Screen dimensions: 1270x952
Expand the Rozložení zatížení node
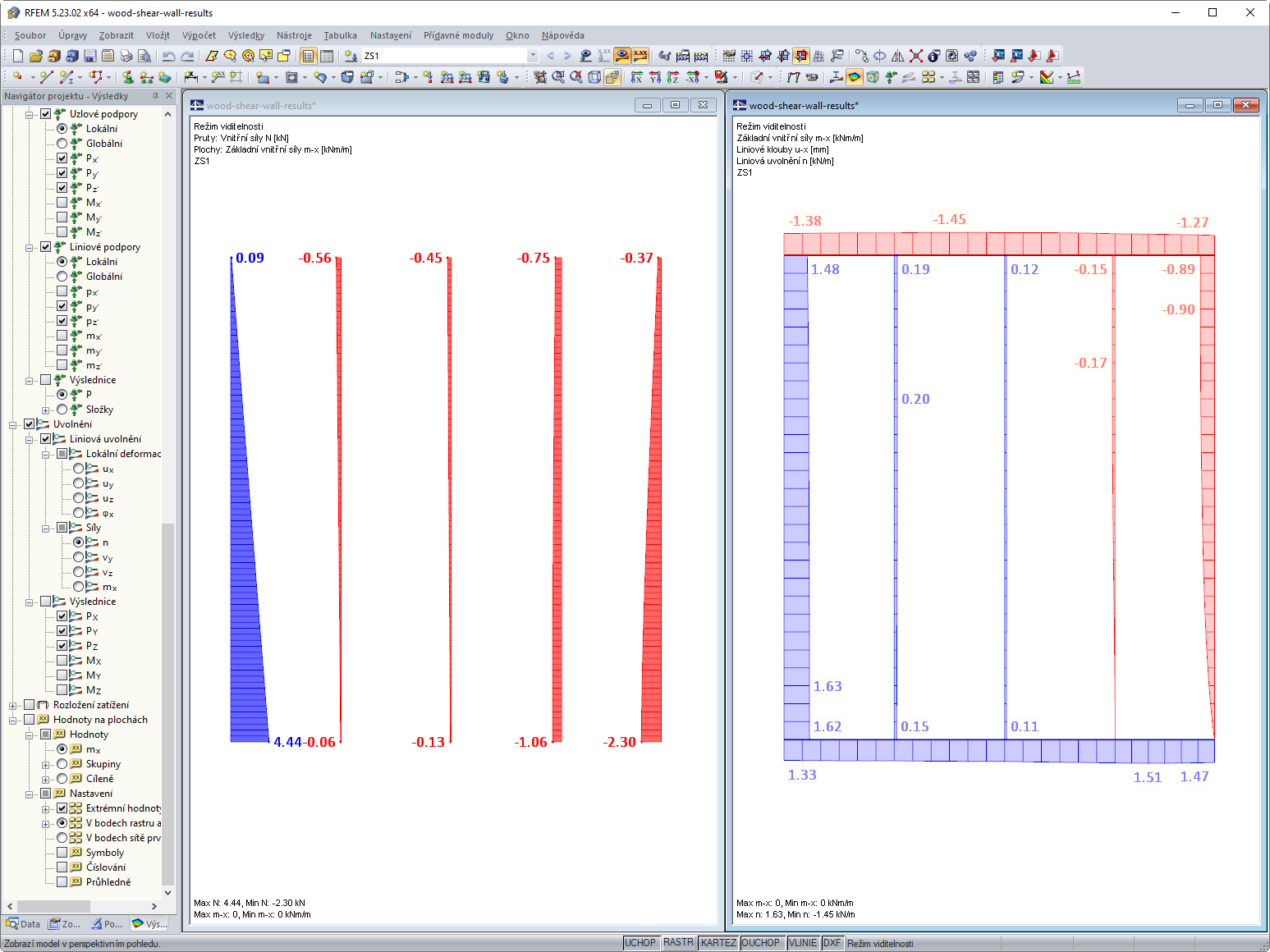click(13, 705)
